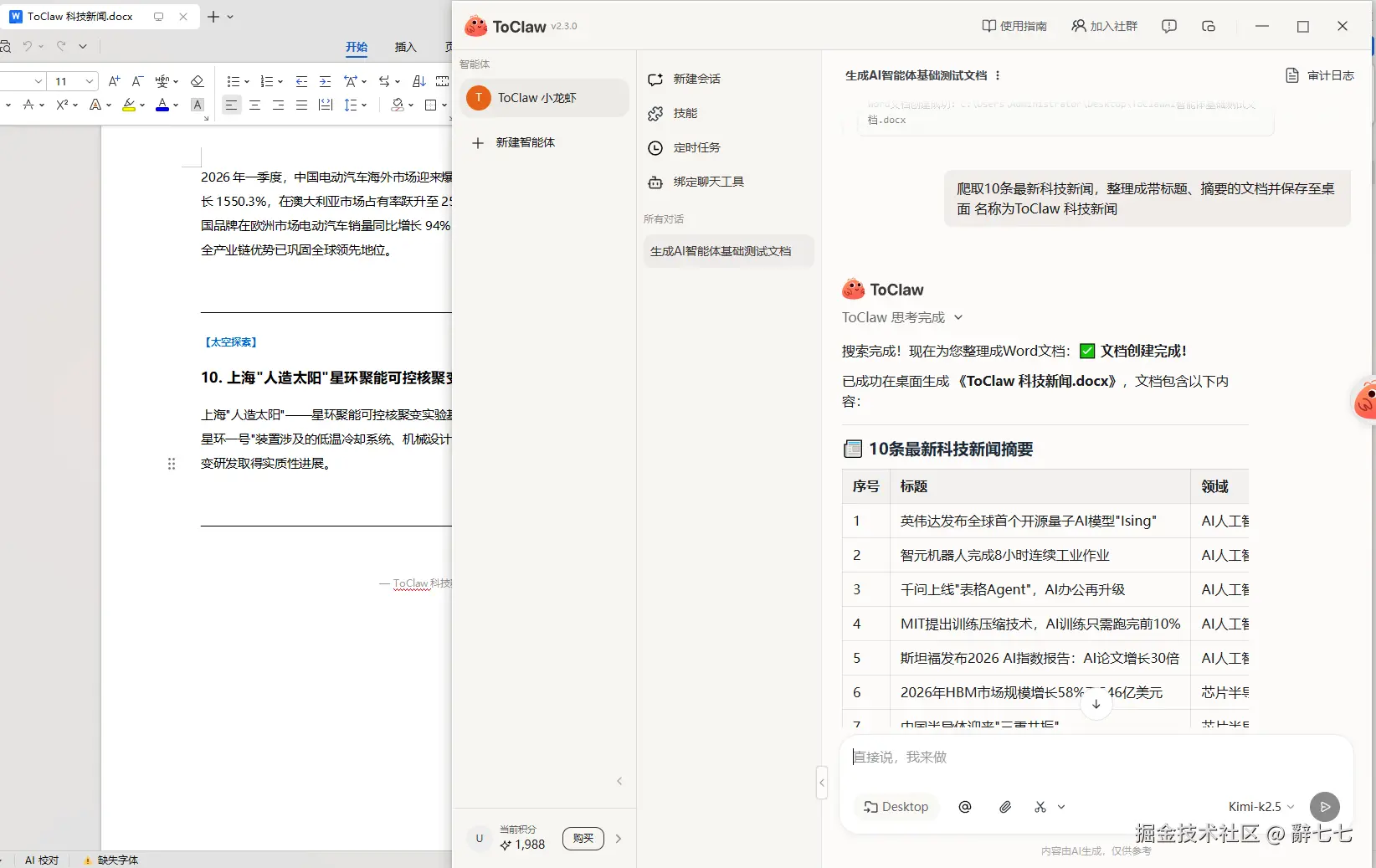Select the ToClaw 科技新闻.docx document tab
1376x868 pixels.
coord(100,17)
